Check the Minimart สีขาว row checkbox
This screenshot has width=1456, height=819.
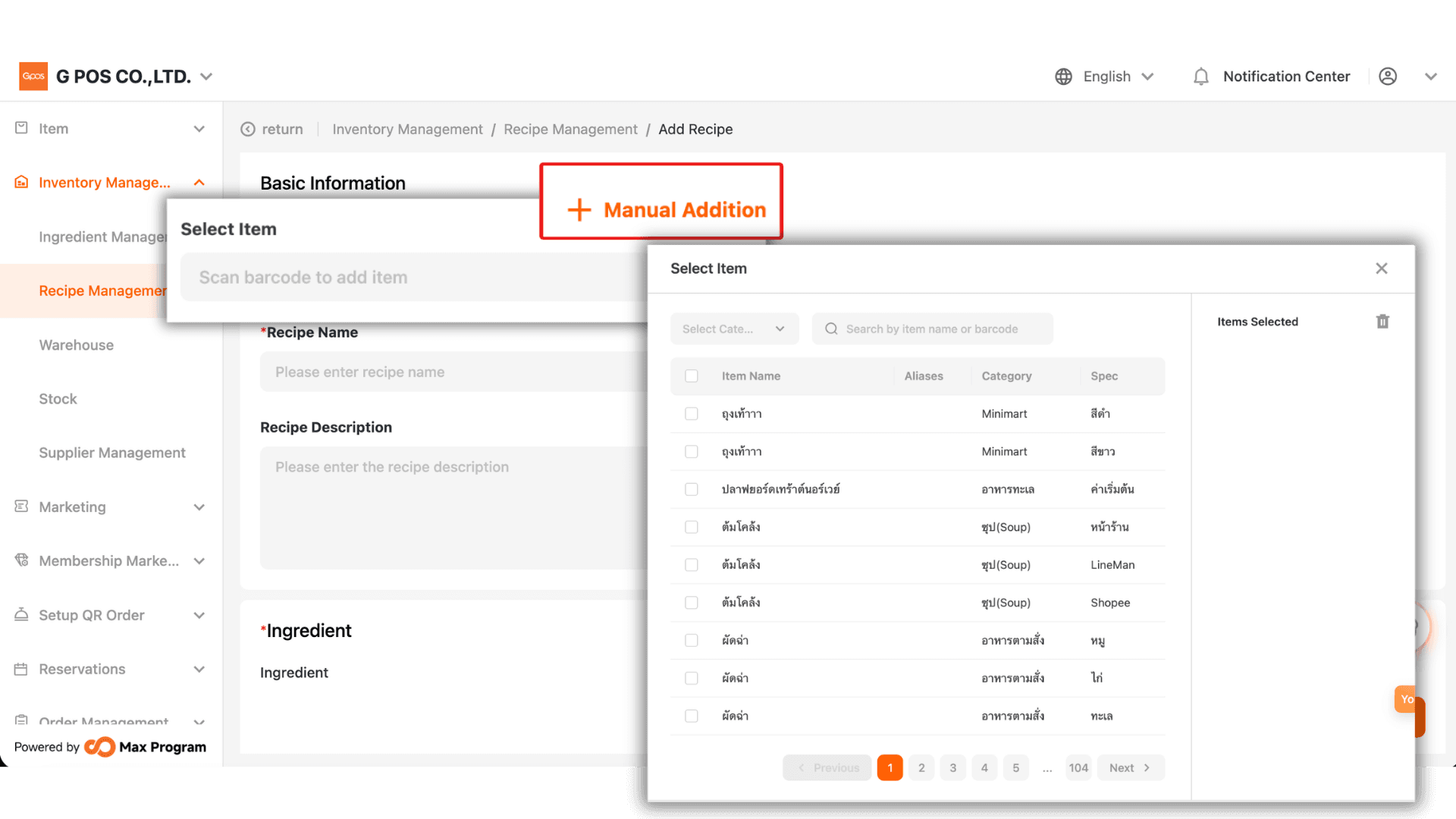pyautogui.click(x=692, y=452)
